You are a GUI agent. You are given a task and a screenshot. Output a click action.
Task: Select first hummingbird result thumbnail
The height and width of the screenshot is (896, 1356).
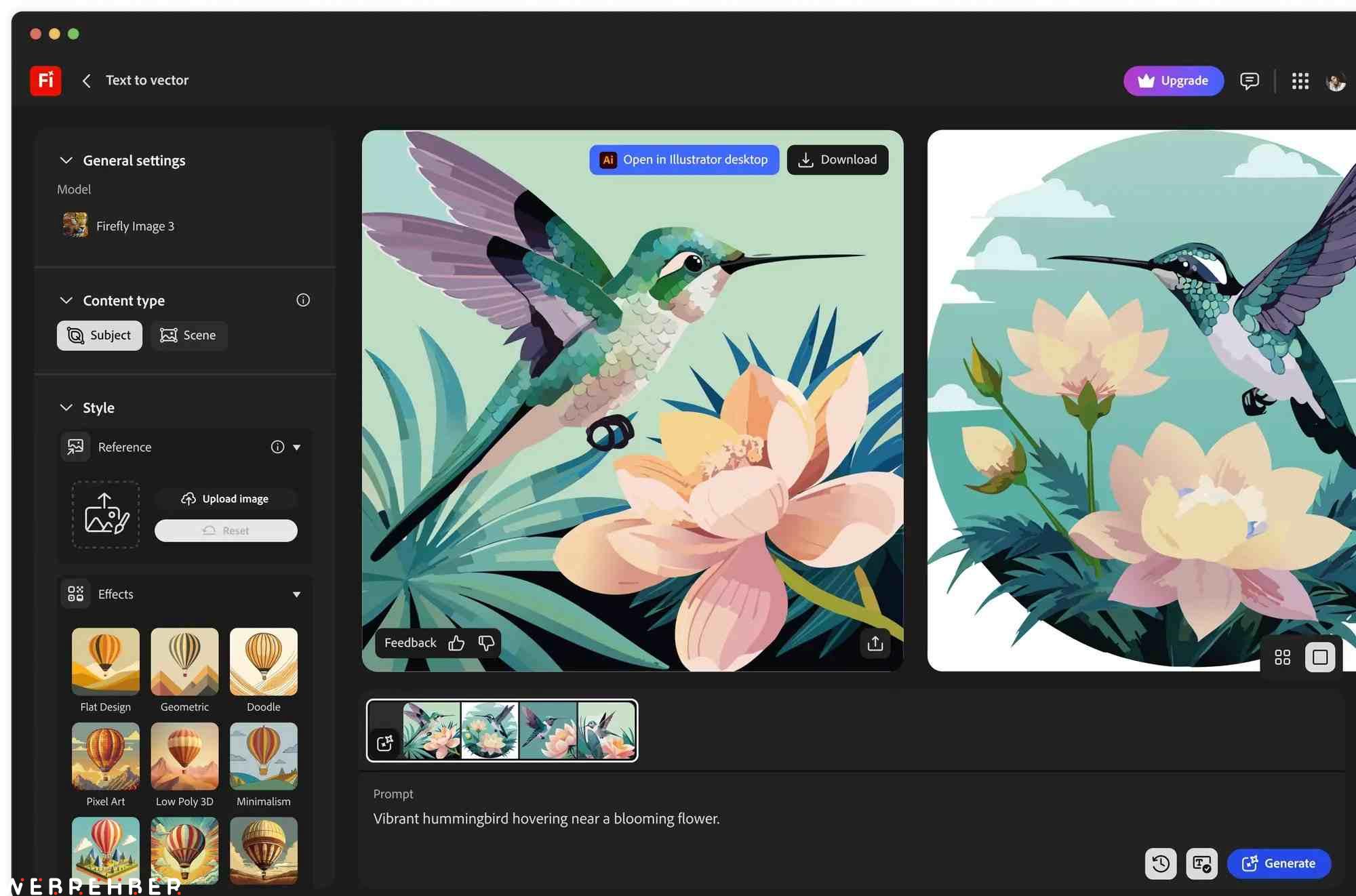432,730
